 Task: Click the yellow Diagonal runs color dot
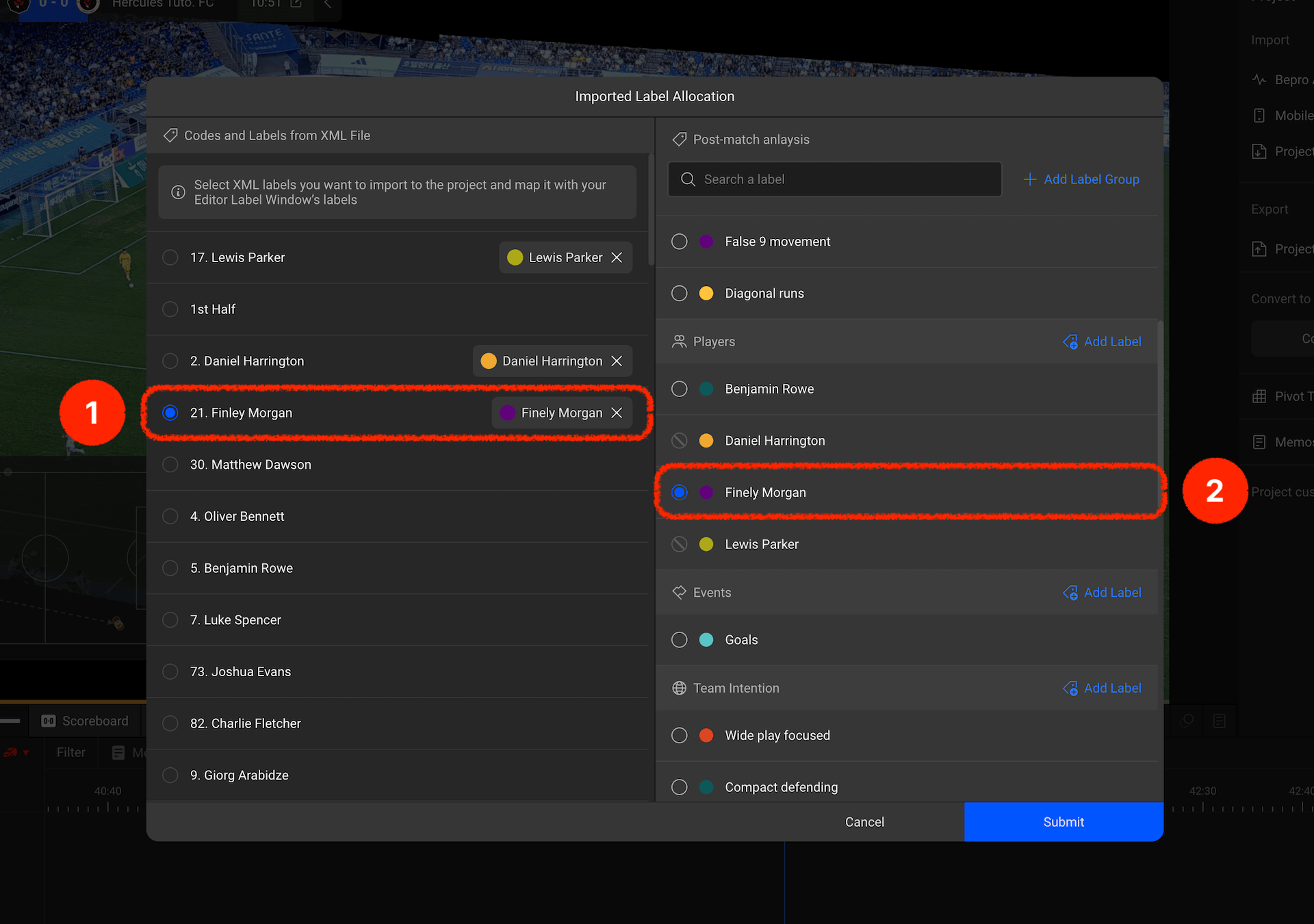[x=706, y=294]
